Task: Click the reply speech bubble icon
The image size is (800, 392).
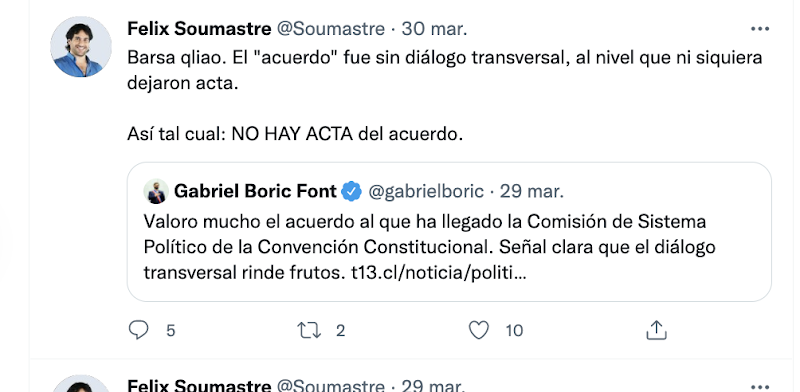Action: (138, 330)
